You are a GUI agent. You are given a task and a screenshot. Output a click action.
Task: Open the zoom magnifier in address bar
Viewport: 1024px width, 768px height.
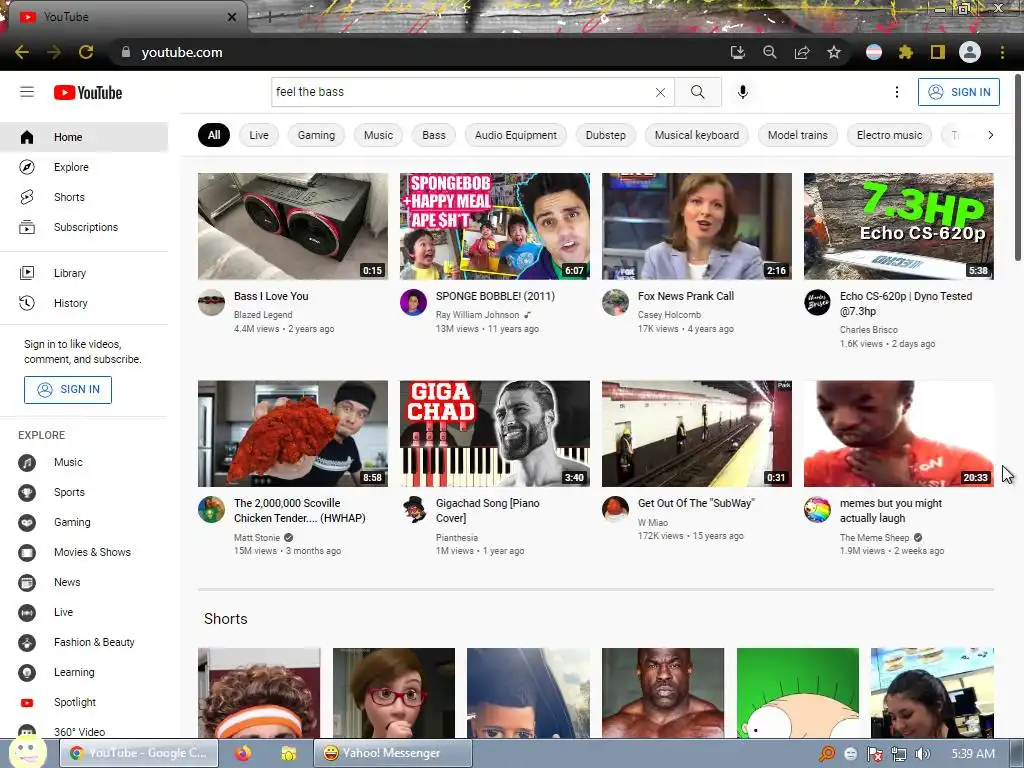pyautogui.click(x=770, y=52)
